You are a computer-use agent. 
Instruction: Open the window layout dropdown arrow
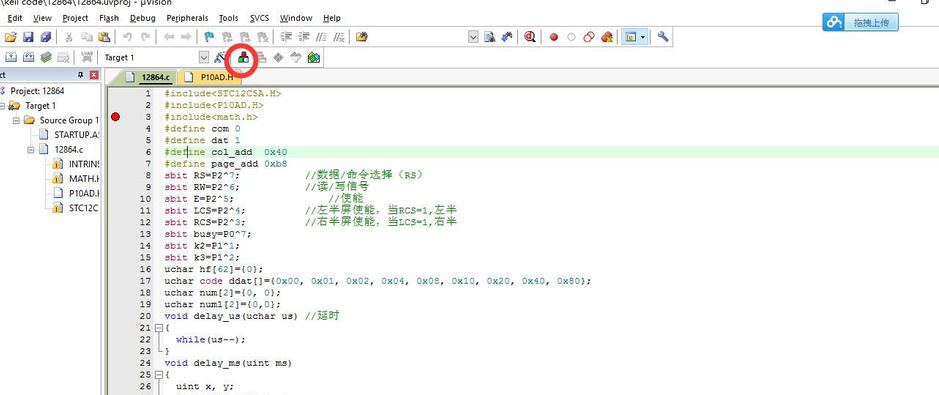643,37
